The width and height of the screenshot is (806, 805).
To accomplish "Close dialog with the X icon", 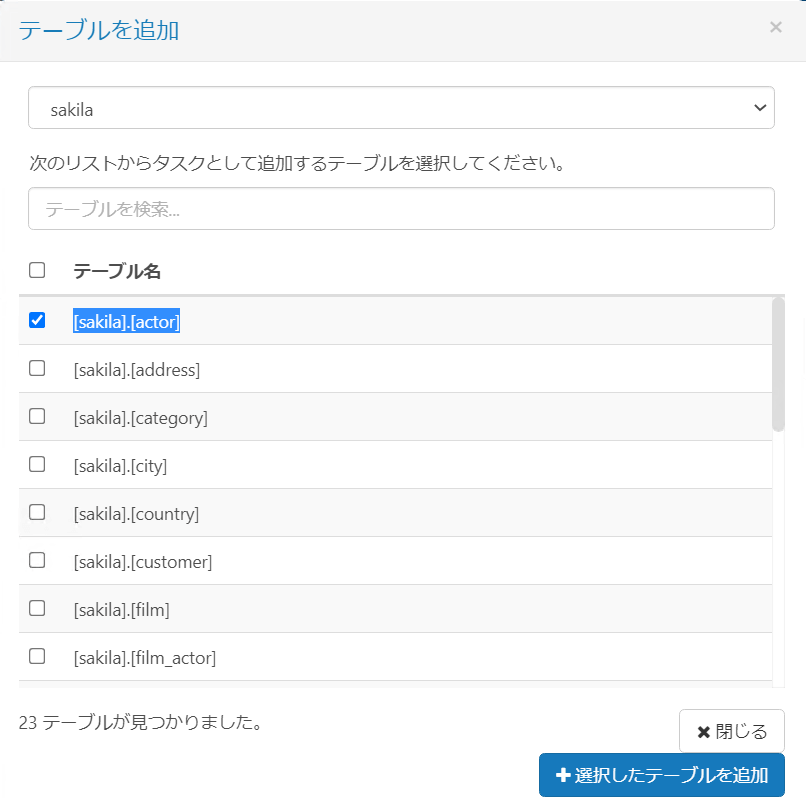I will (775, 28).
